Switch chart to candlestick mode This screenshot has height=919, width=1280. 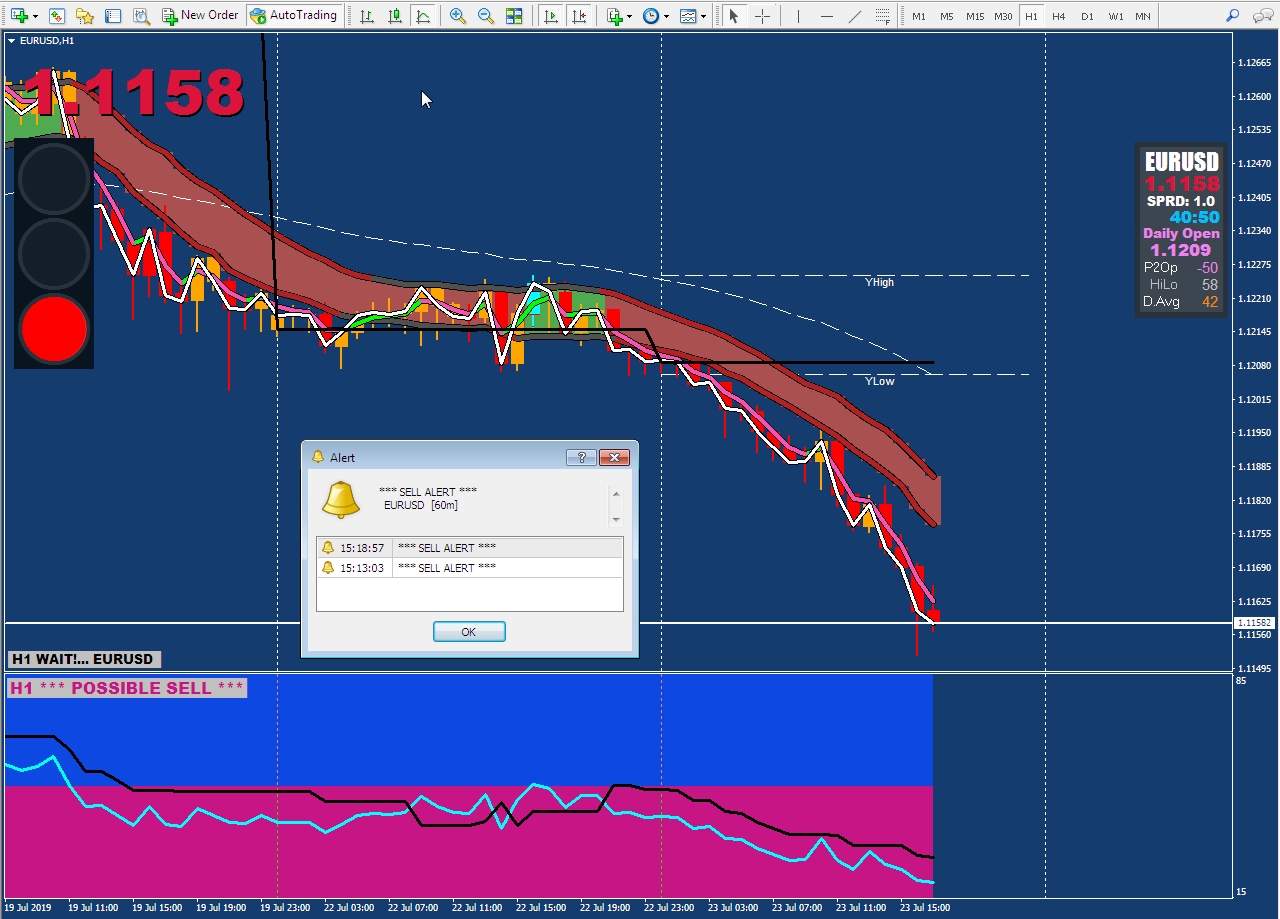click(x=395, y=16)
